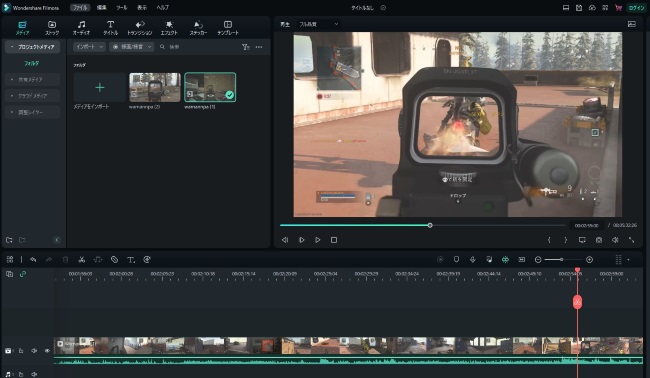Open the ツール (Tools) menu
The image size is (650, 378).
[121, 7]
